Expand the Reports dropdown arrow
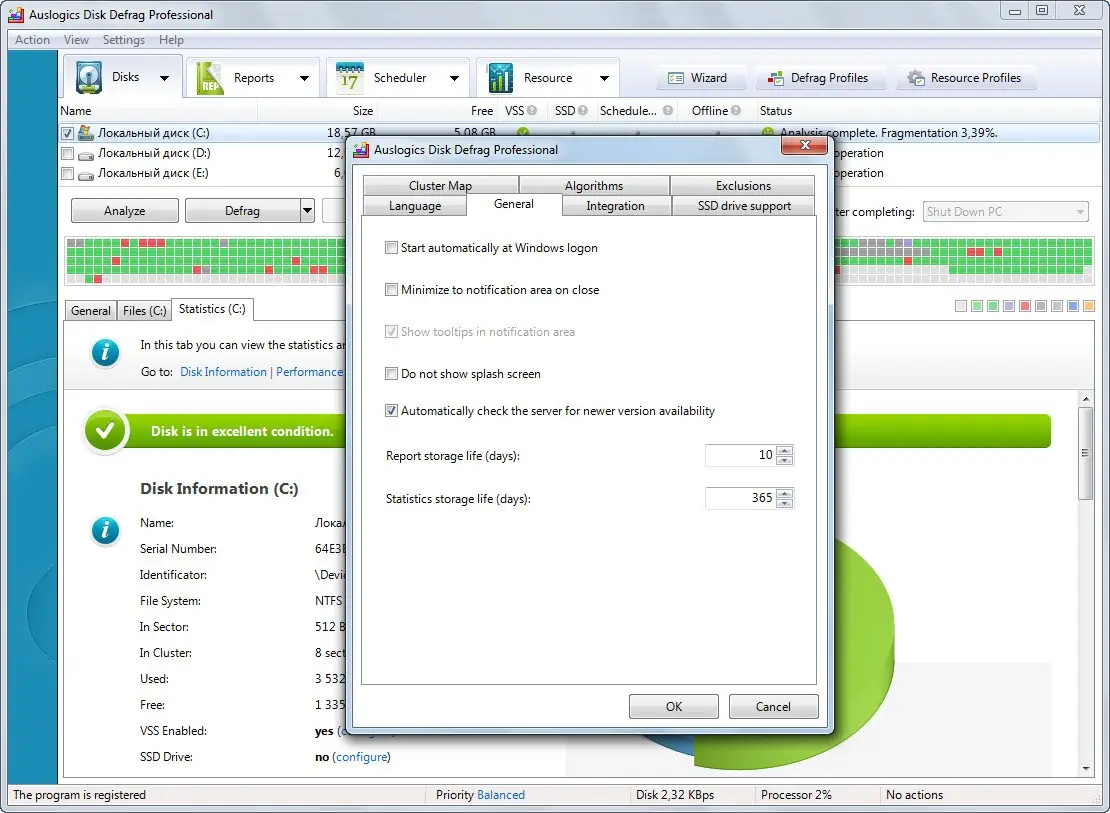Image resolution: width=1110 pixels, height=813 pixels. pyautogui.click(x=304, y=78)
